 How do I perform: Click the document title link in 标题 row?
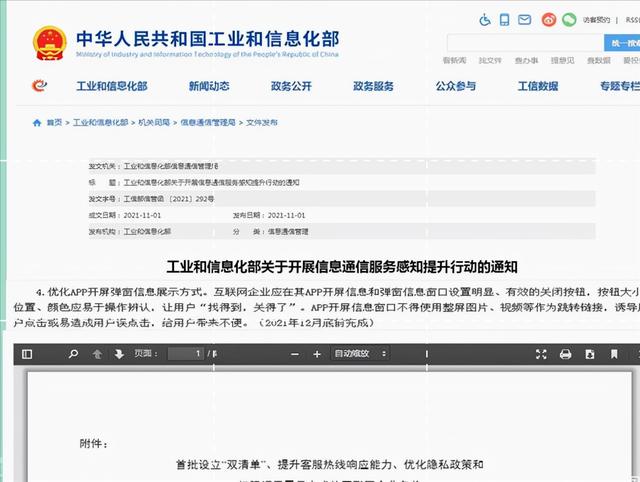click(x=211, y=182)
